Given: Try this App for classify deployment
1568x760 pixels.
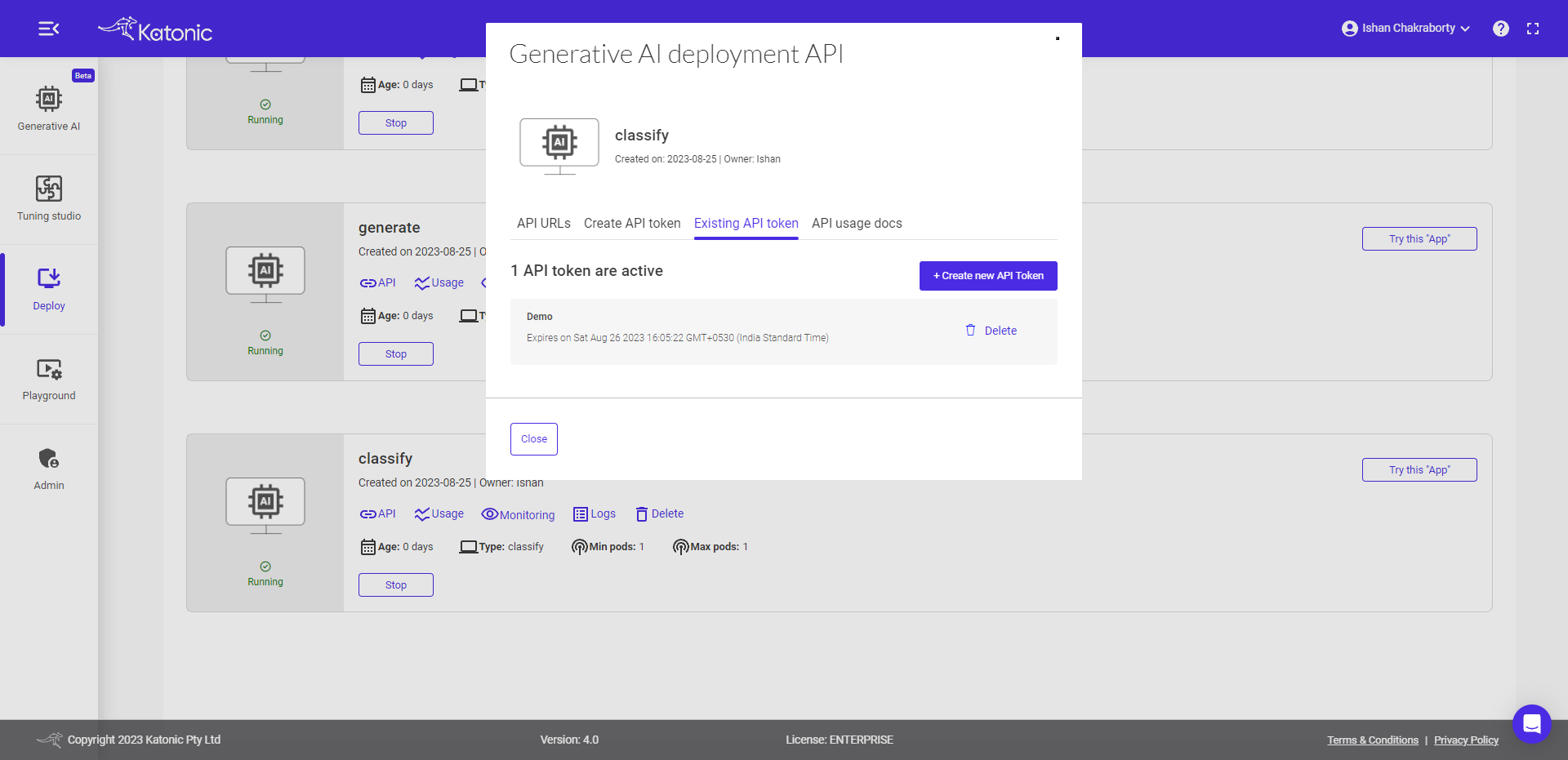Looking at the screenshot, I should (x=1419, y=470).
